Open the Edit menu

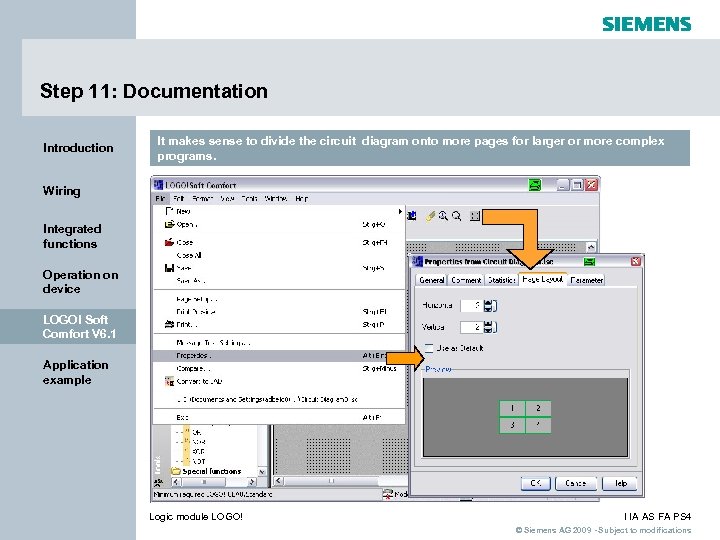179,198
